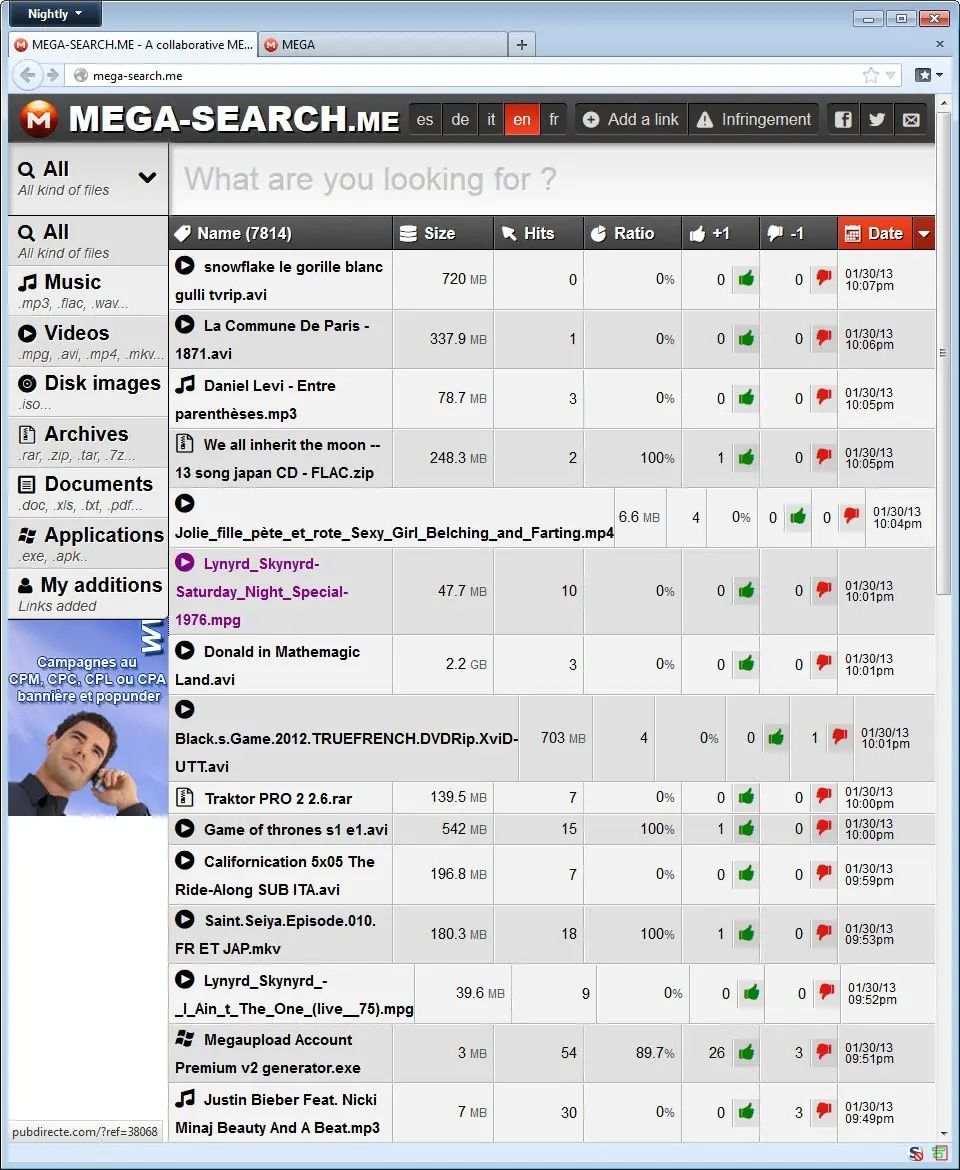Image resolution: width=960 pixels, height=1170 pixels.
Task: Click the What are you looking for search field
Action: pyautogui.click(x=552, y=179)
